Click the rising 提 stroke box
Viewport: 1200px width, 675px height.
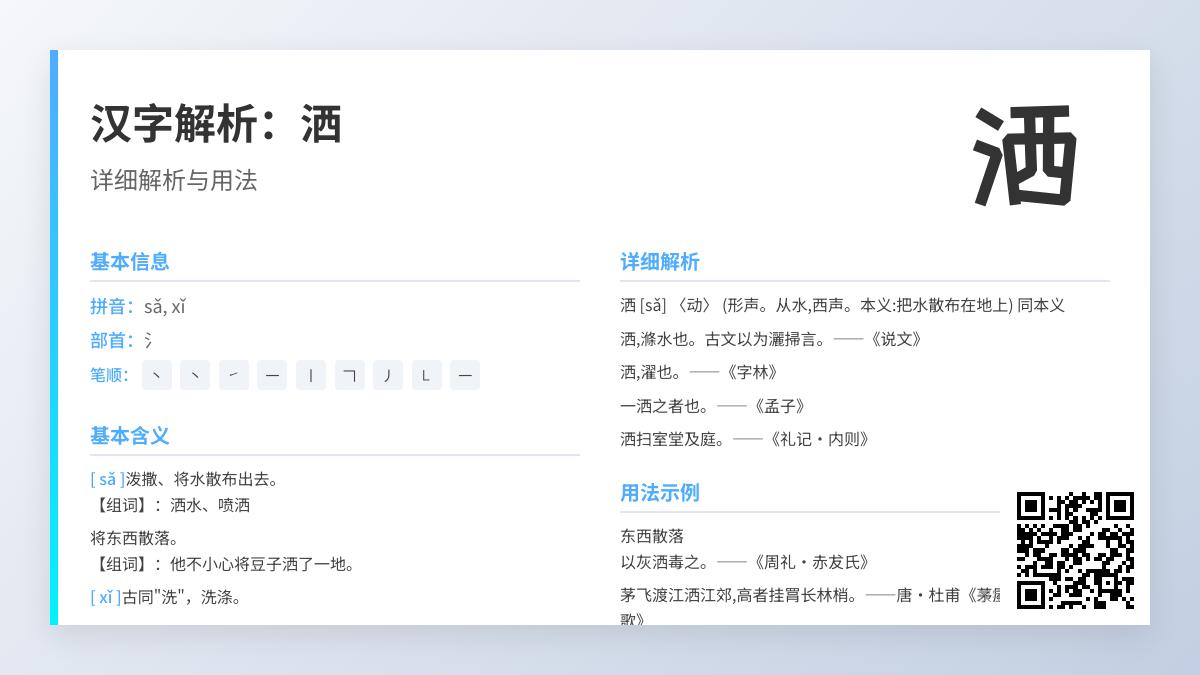point(234,375)
